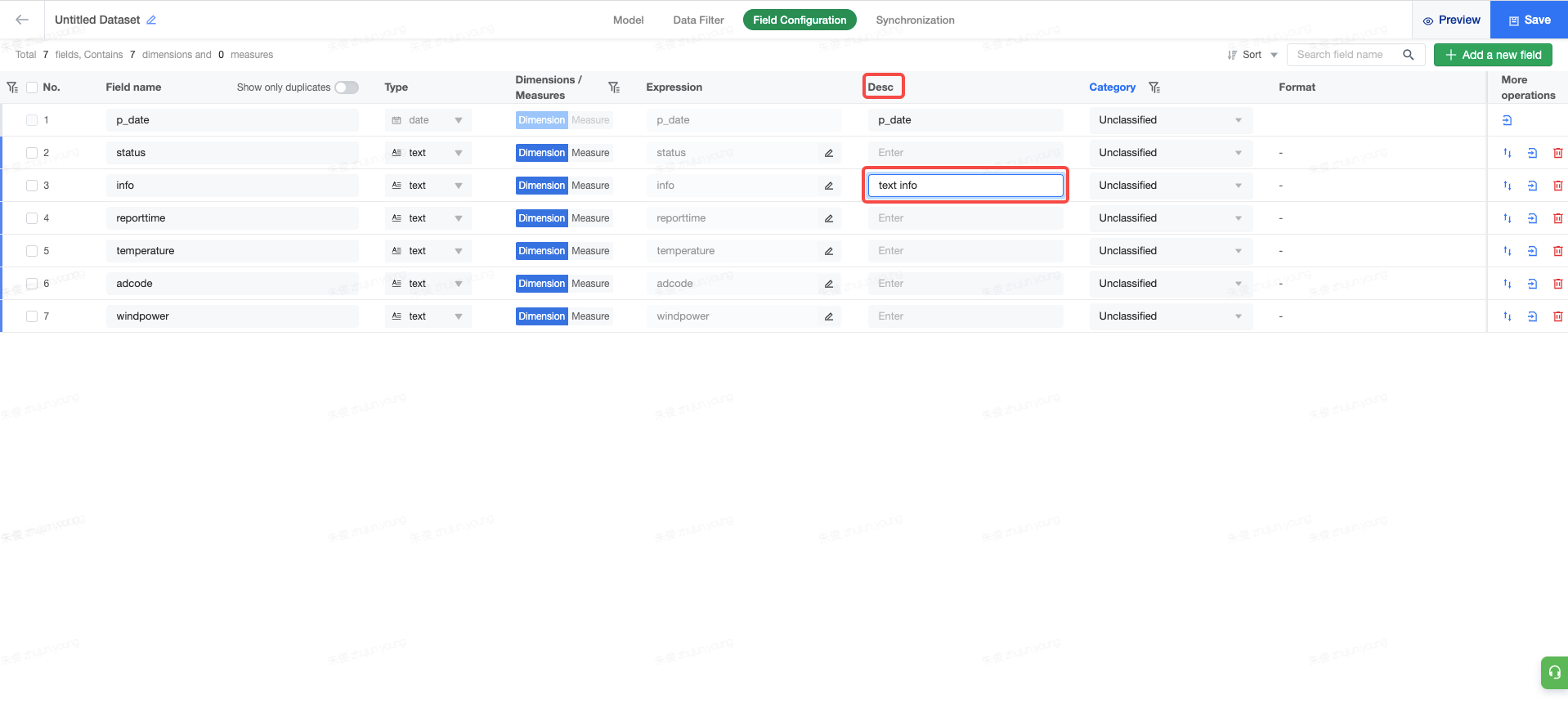Click the copy/enter icon for p_date row
Screen dimensions: 1568x708
1508,120
